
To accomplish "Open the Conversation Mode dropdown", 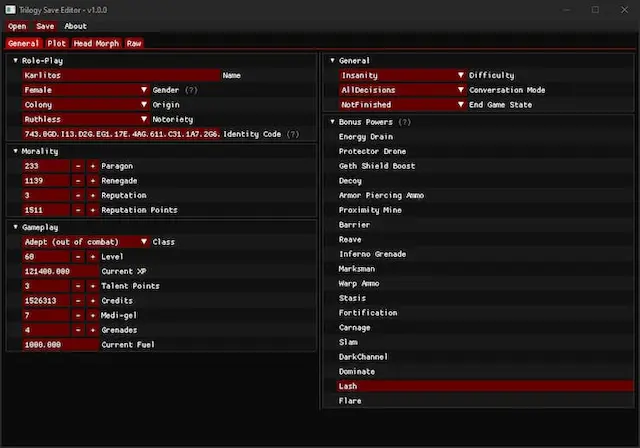I will 402,90.
